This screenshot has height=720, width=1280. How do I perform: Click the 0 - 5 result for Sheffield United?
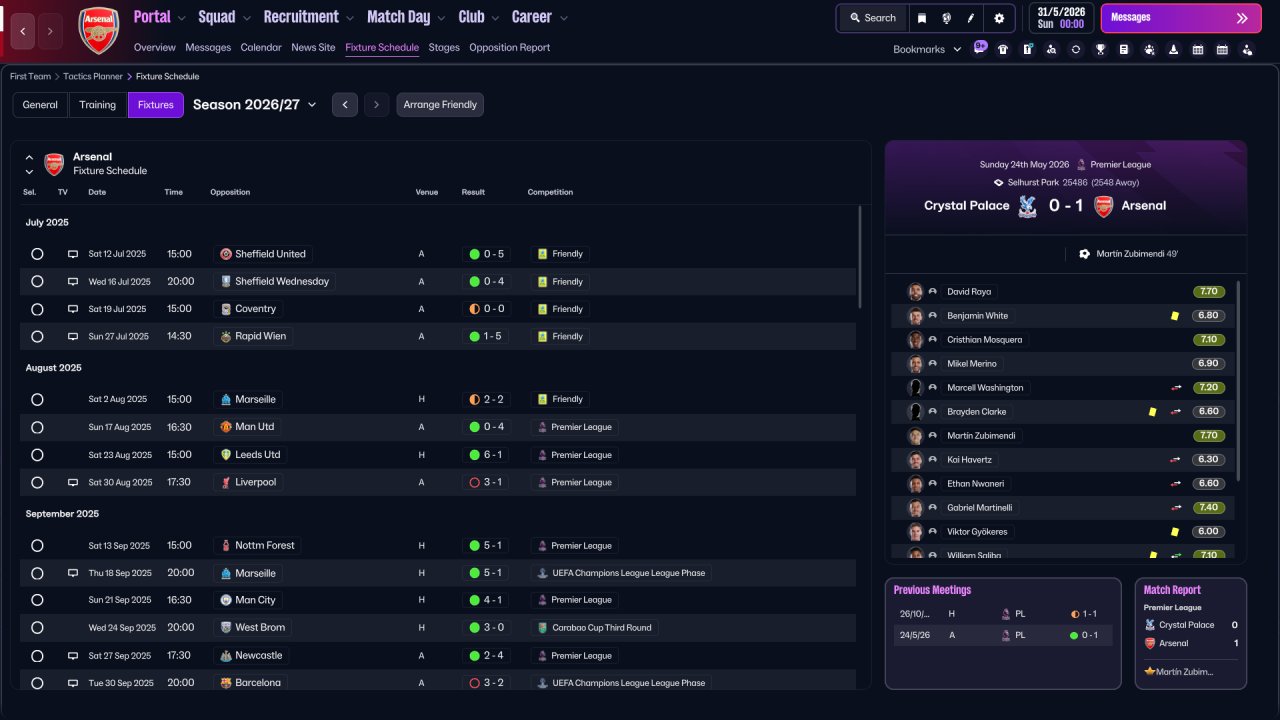click(x=486, y=254)
